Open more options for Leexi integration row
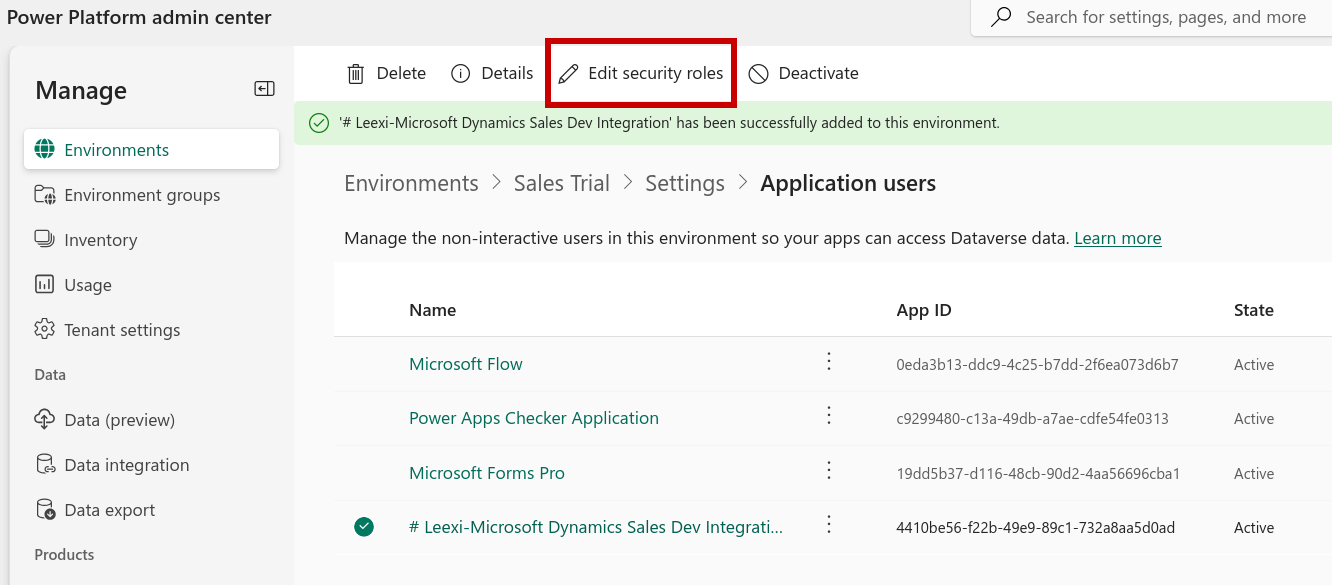The width and height of the screenshot is (1332, 585). pos(828,525)
